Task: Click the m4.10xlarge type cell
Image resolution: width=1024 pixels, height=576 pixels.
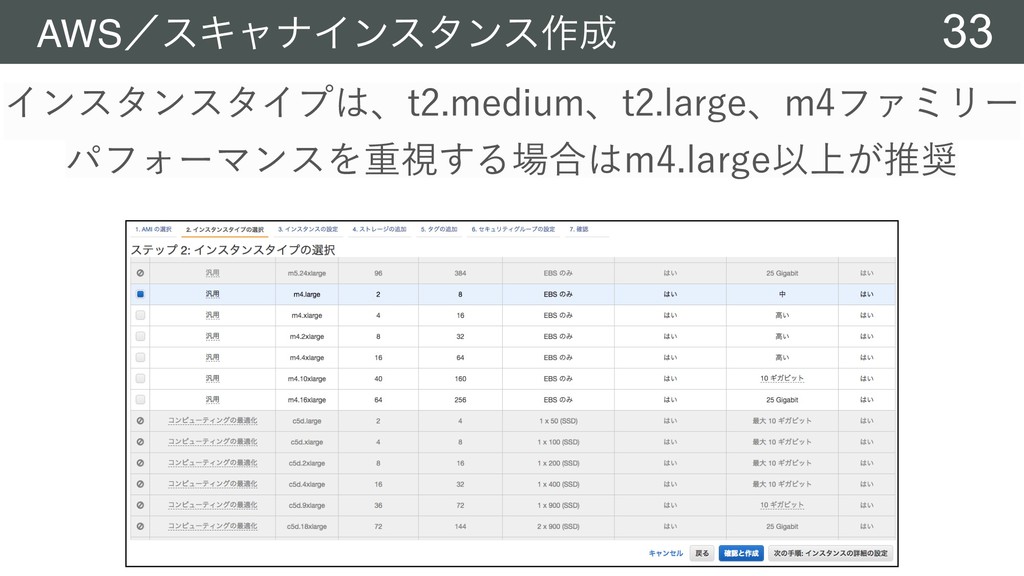Action: click(307, 379)
